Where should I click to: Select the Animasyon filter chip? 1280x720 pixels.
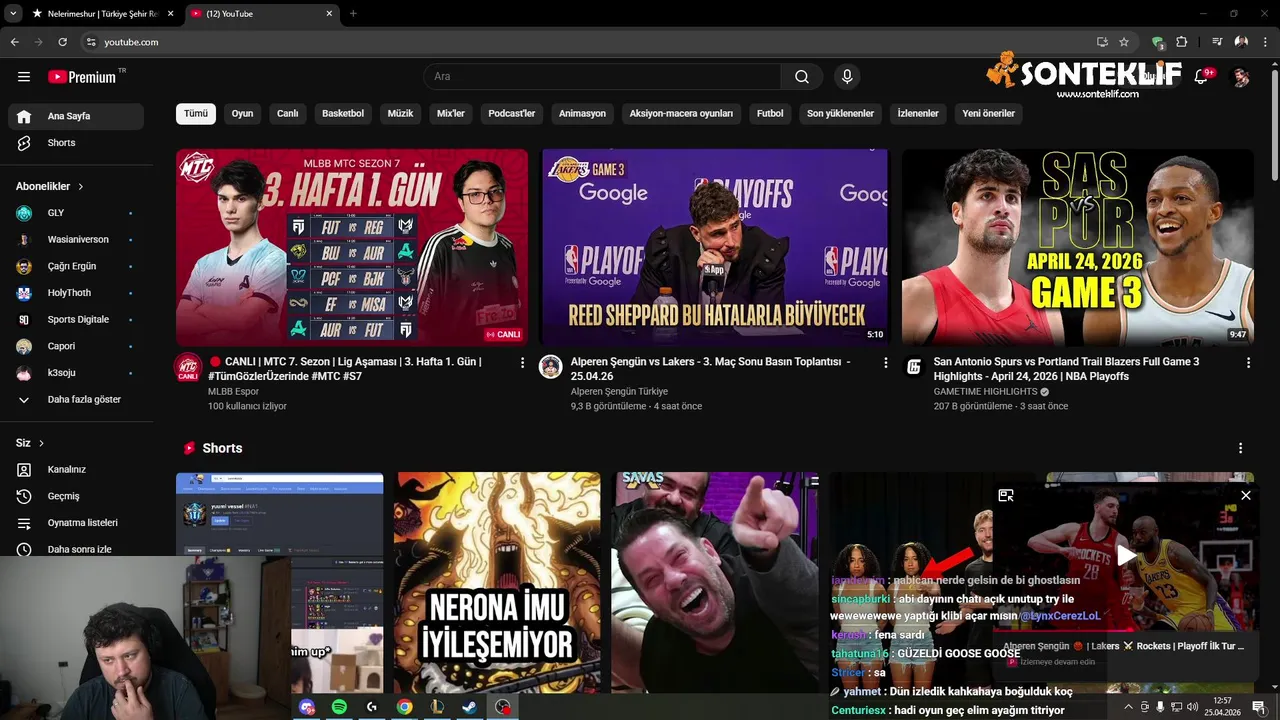click(x=582, y=114)
